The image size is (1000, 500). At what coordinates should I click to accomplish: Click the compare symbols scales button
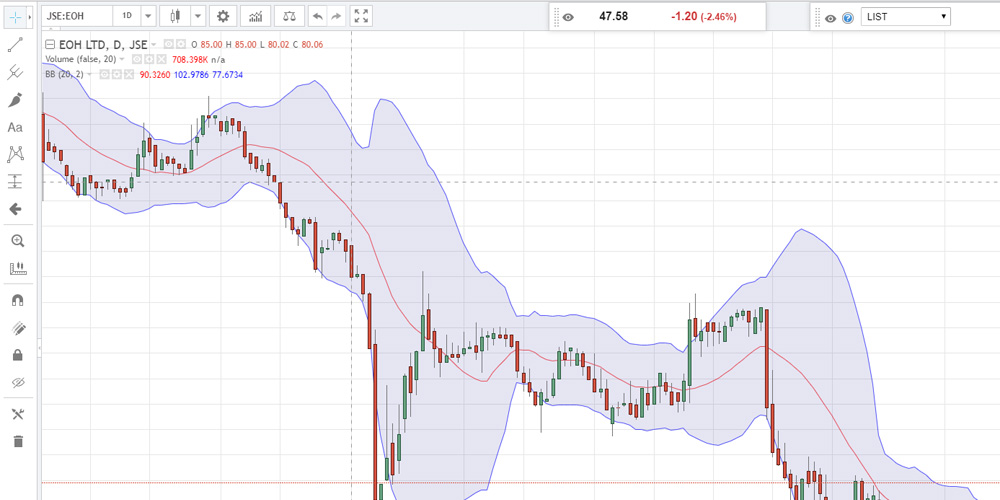point(289,16)
